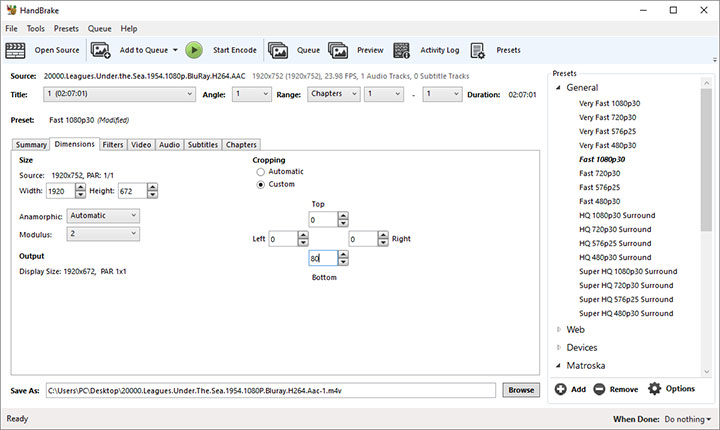This screenshot has width=720, height=430.
Task: Open the Queue stacked pictures icon
Action: coord(278,50)
